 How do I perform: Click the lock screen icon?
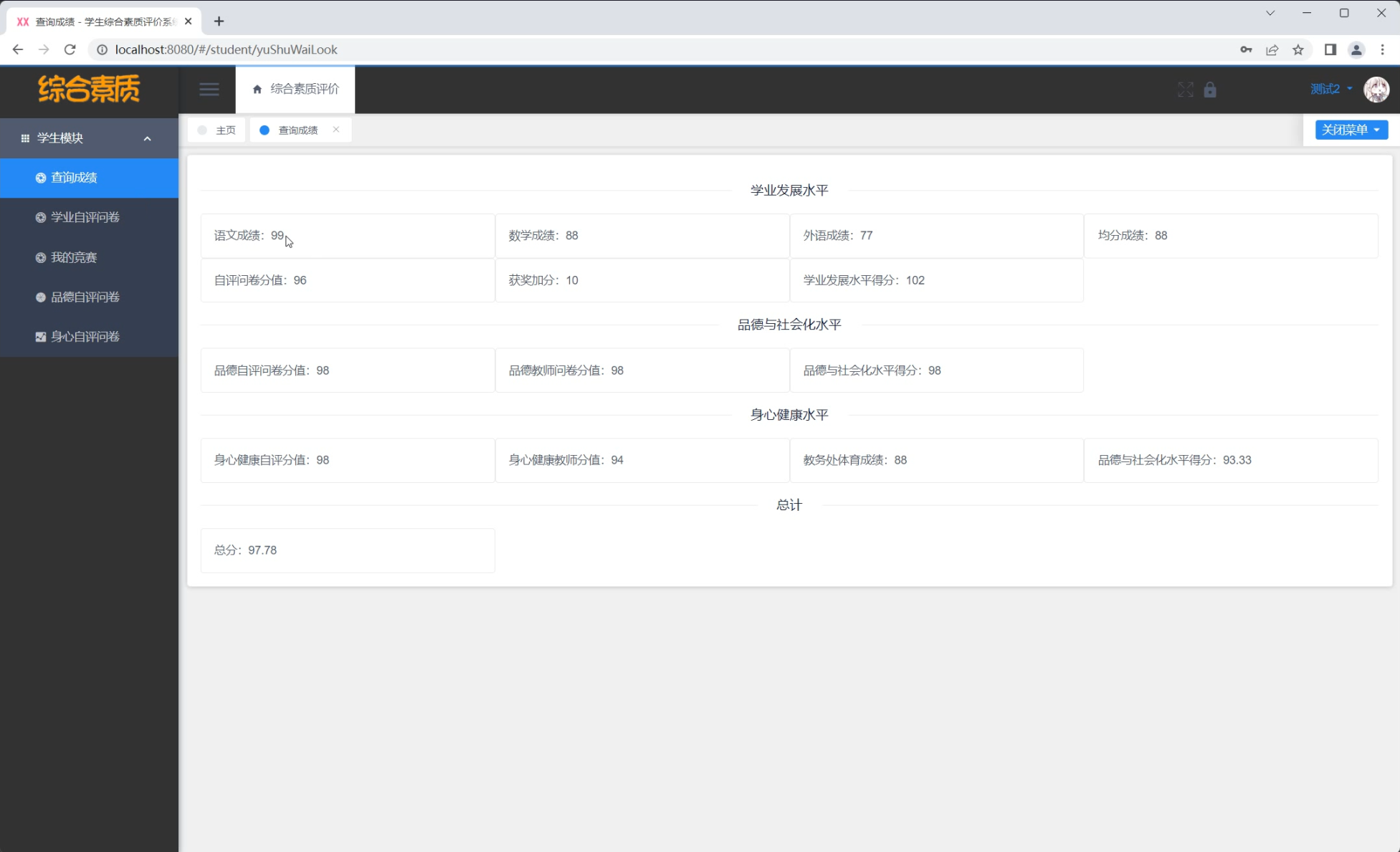click(x=1210, y=90)
